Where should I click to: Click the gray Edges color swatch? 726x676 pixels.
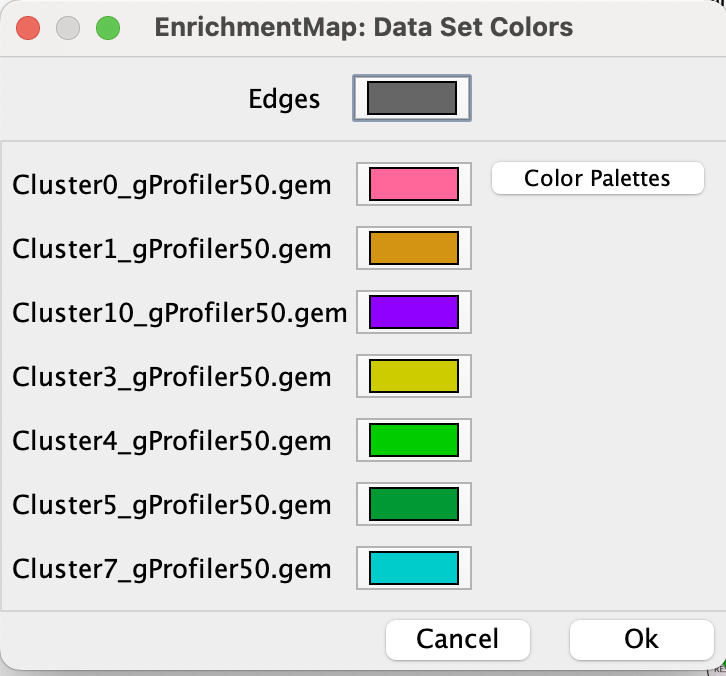click(412, 98)
